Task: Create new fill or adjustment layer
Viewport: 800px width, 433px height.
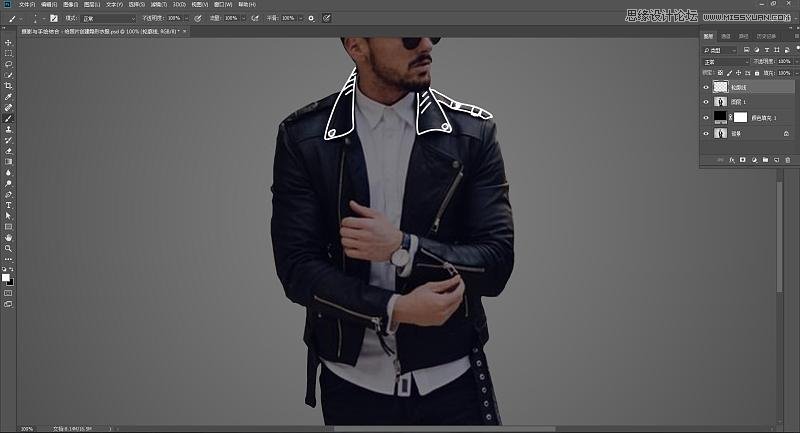Action: click(x=754, y=160)
